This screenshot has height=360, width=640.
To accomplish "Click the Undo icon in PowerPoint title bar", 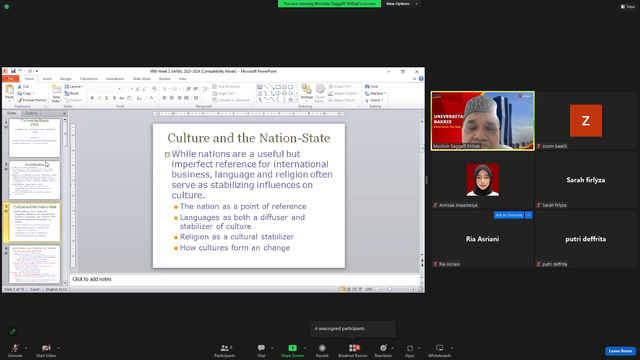I will (x=20, y=71).
